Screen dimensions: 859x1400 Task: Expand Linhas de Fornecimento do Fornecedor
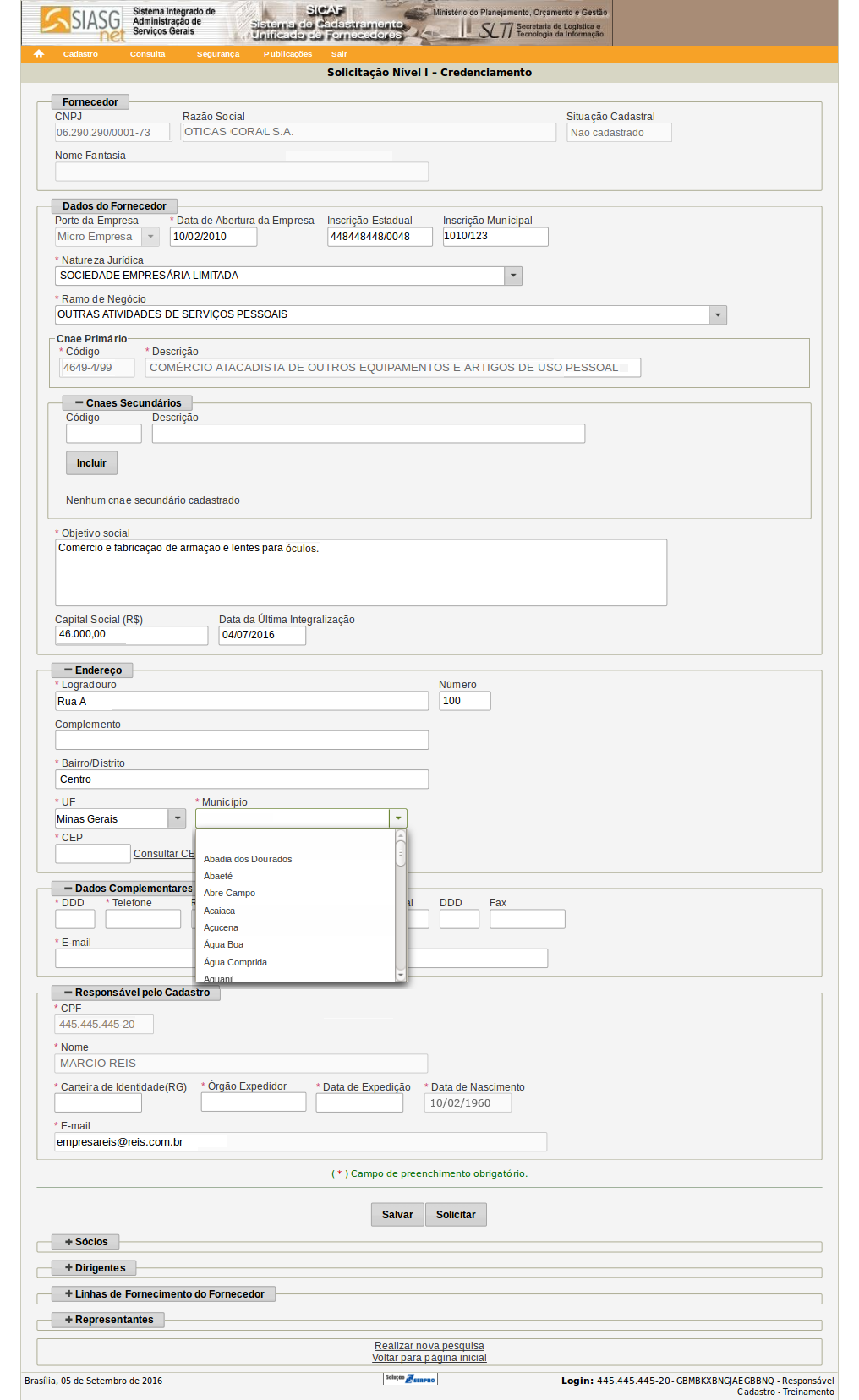(164, 1294)
